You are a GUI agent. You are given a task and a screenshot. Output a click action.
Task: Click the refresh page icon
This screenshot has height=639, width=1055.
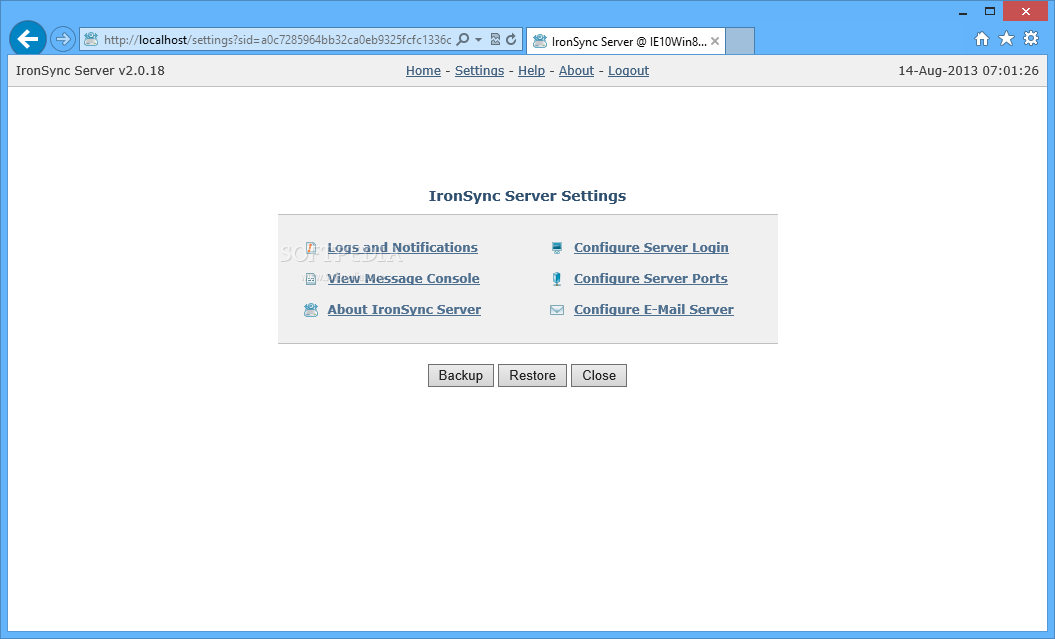tap(511, 40)
